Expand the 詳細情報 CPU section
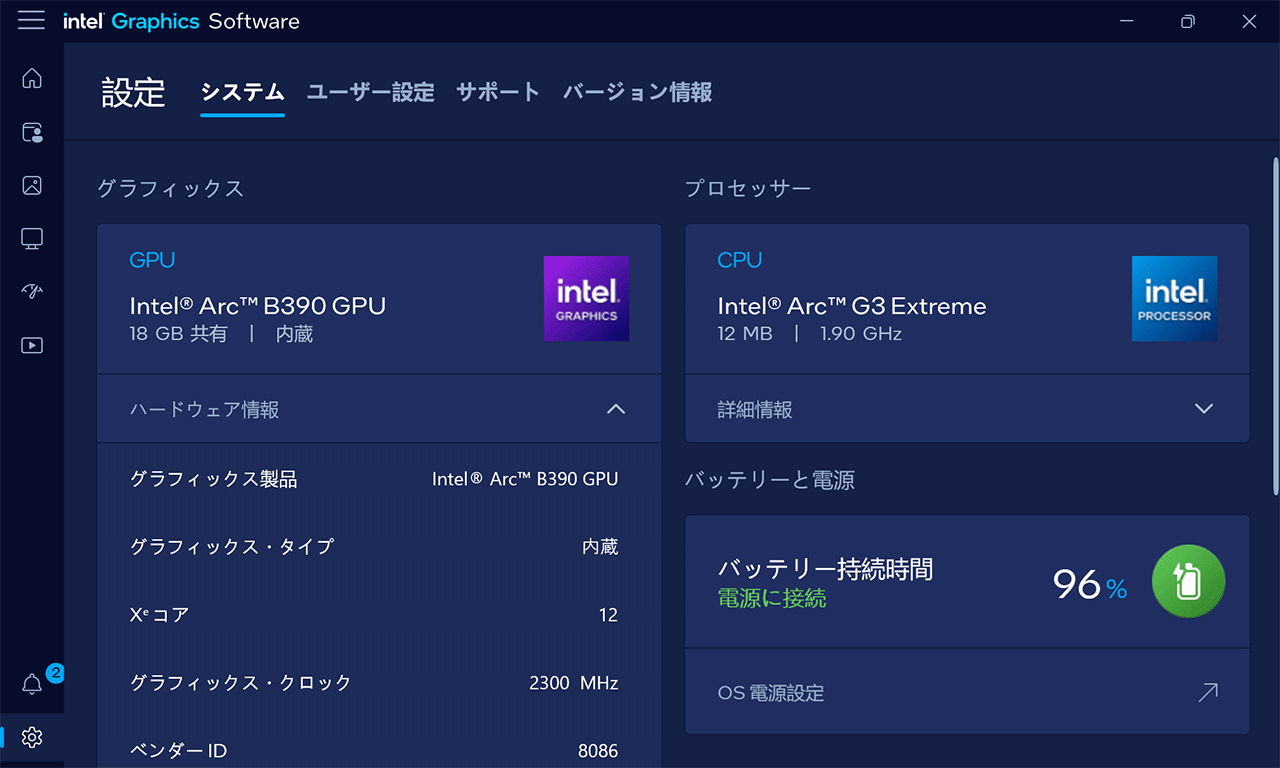The height and width of the screenshot is (768, 1280). pos(967,409)
